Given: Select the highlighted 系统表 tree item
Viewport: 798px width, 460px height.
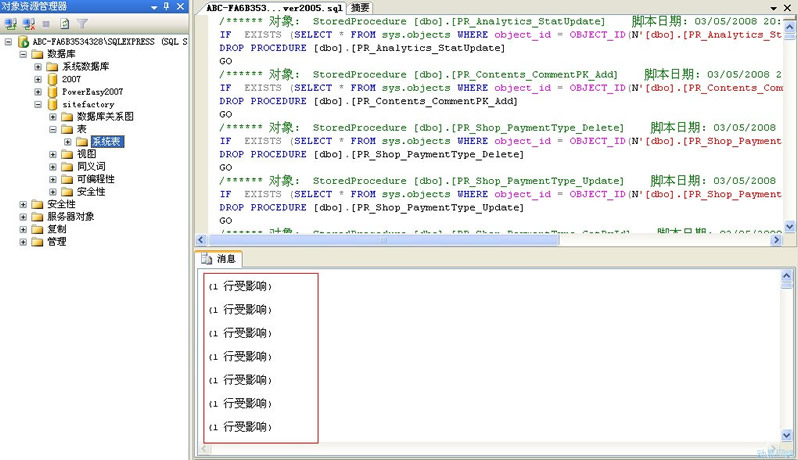Looking at the screenshot, I should pyautogui.click(x=107, y=141).
